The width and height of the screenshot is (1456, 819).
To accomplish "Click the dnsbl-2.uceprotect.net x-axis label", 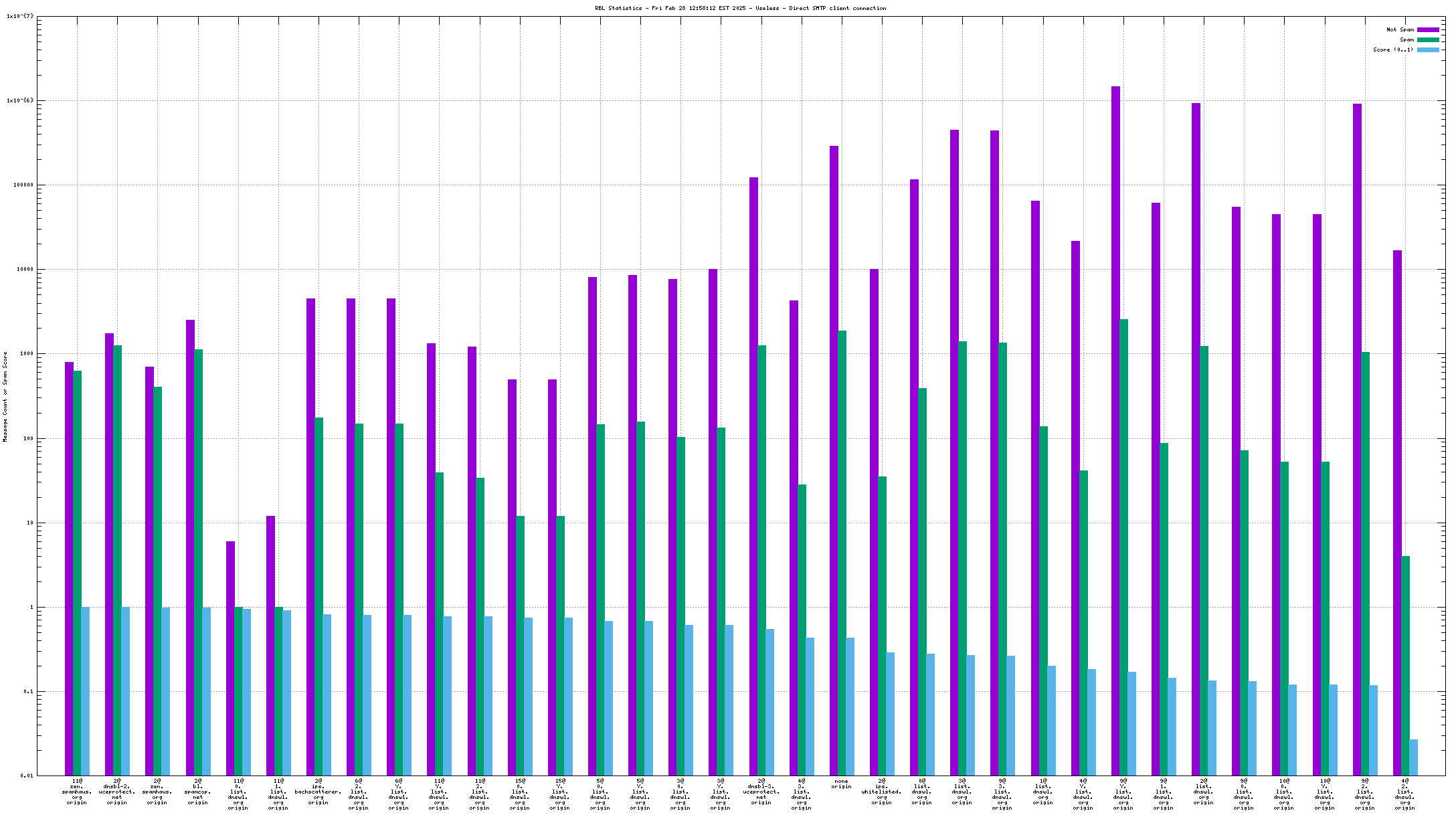I will point(117,792).
